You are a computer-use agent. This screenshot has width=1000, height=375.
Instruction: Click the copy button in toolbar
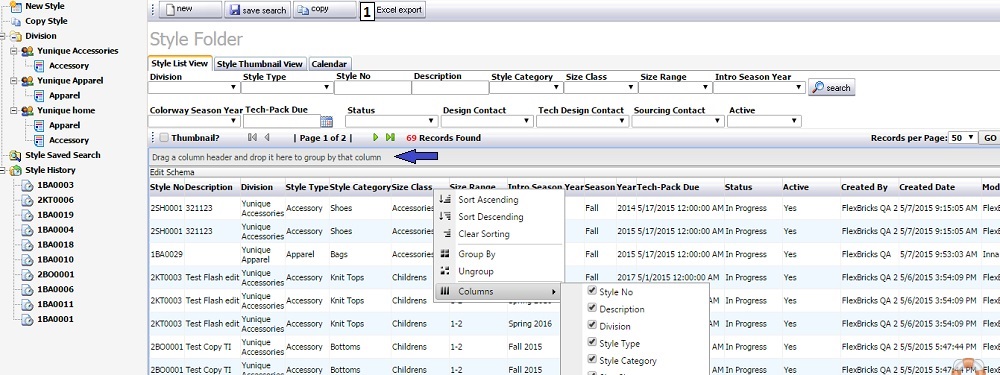tap(325, 10)
